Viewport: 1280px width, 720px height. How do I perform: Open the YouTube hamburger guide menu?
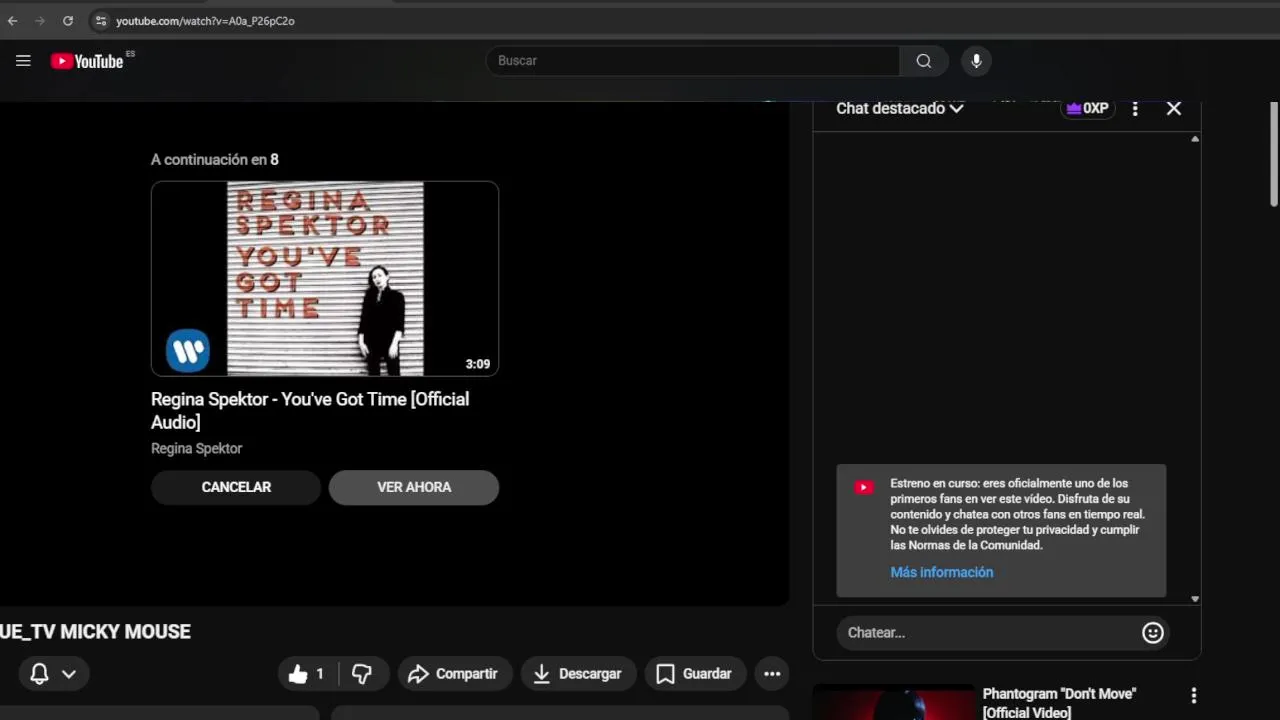(23, 61)
